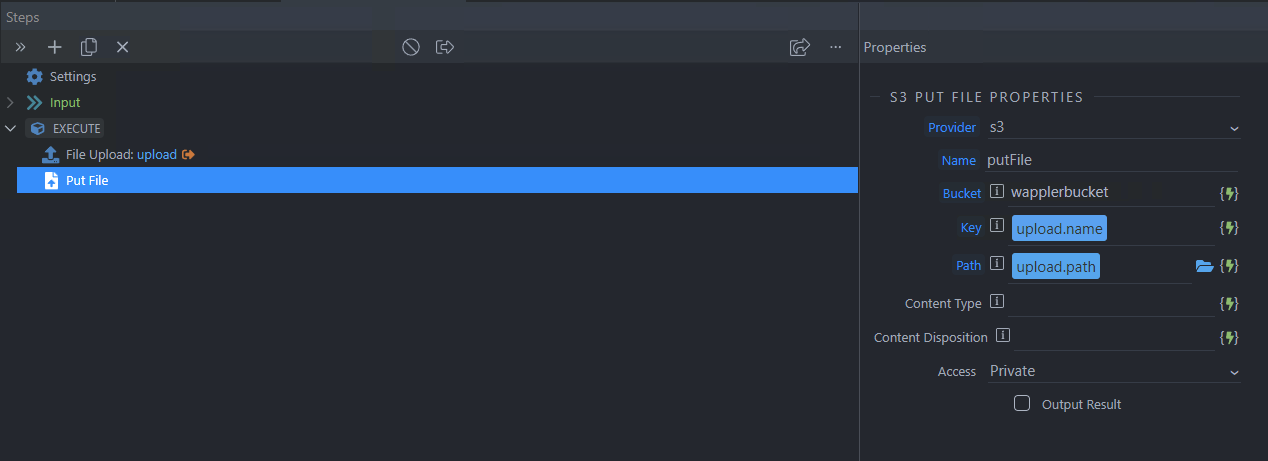Expand the Input tree node

[x=10, y=103]
